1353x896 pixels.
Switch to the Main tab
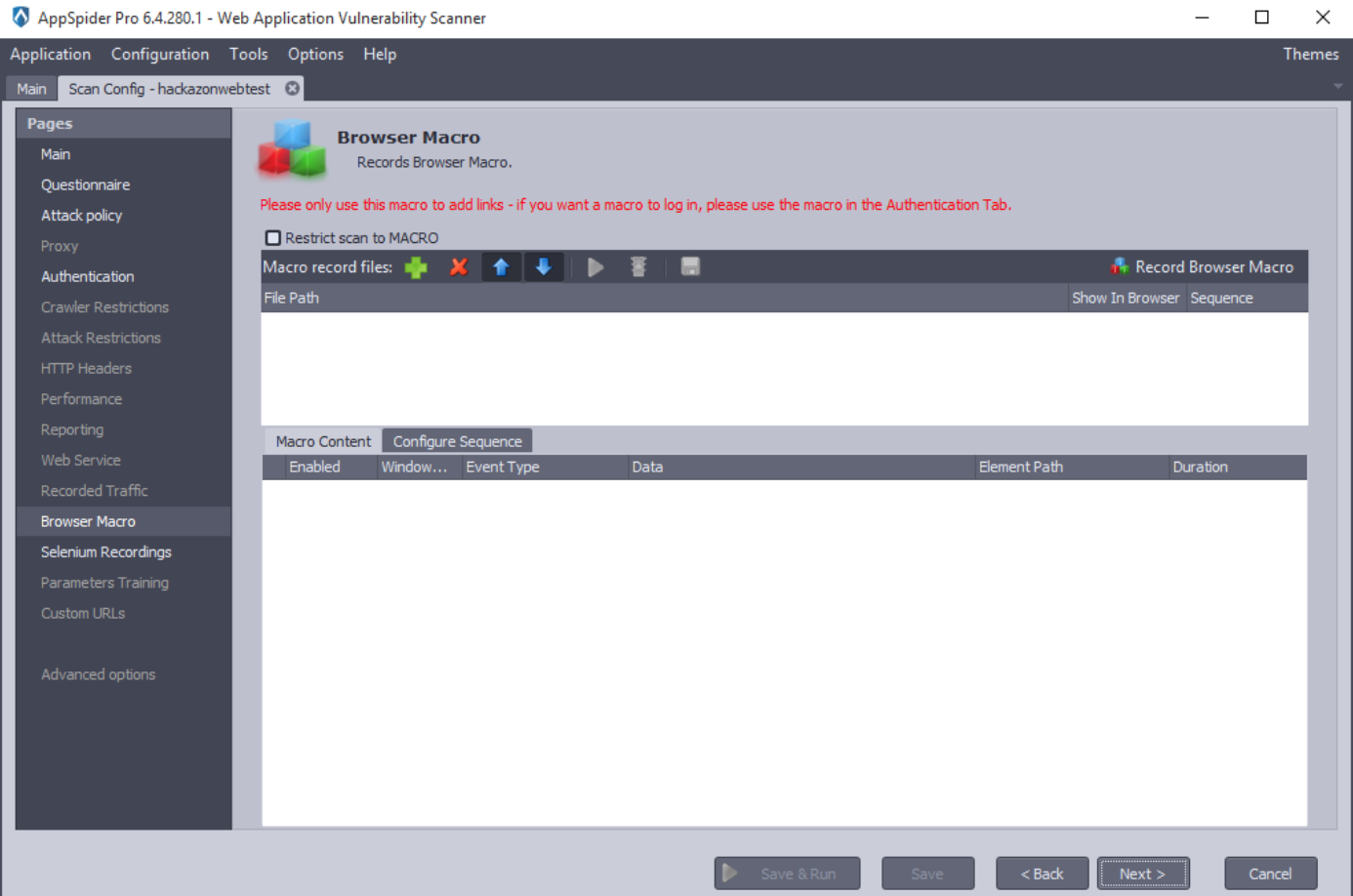(31, 89)
